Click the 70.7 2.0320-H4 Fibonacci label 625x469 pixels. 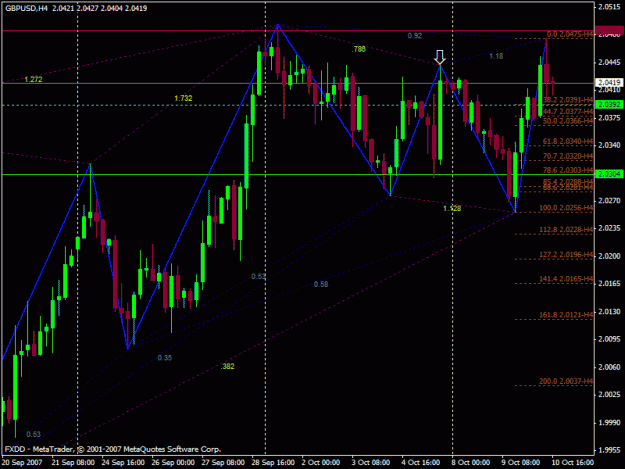tap(568, 156)
